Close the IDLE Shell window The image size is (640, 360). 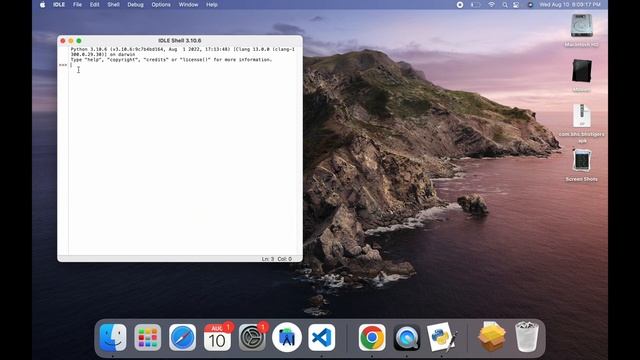point(63,41)
